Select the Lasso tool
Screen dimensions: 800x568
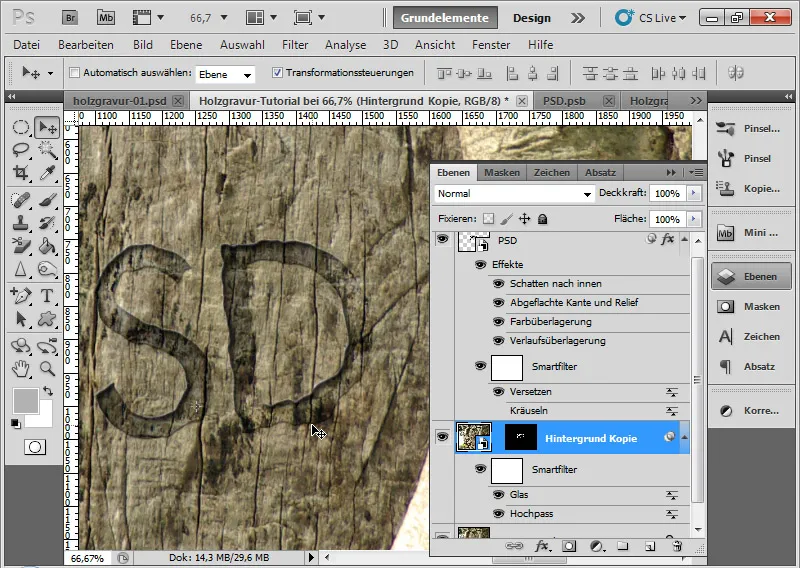[x=20, y=150]
